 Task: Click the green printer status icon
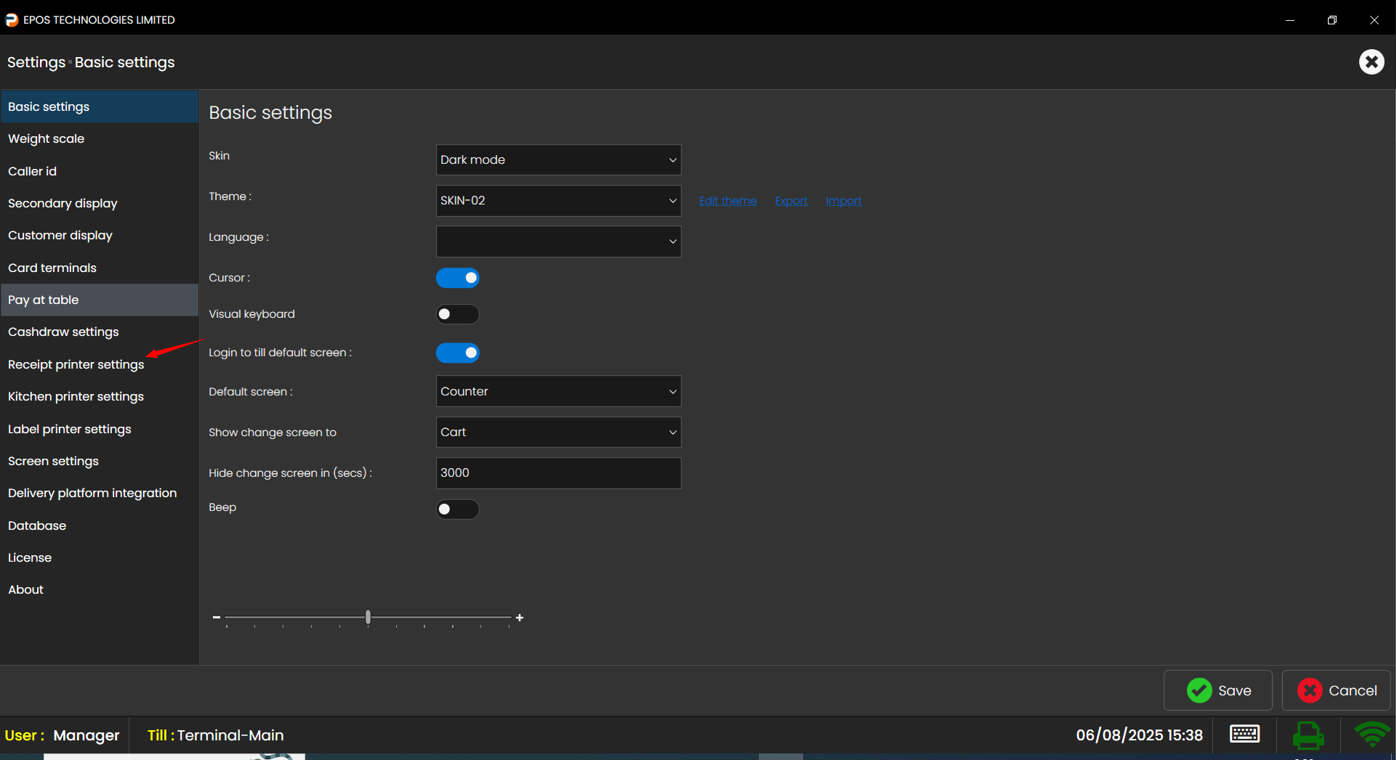[1307, 735]
